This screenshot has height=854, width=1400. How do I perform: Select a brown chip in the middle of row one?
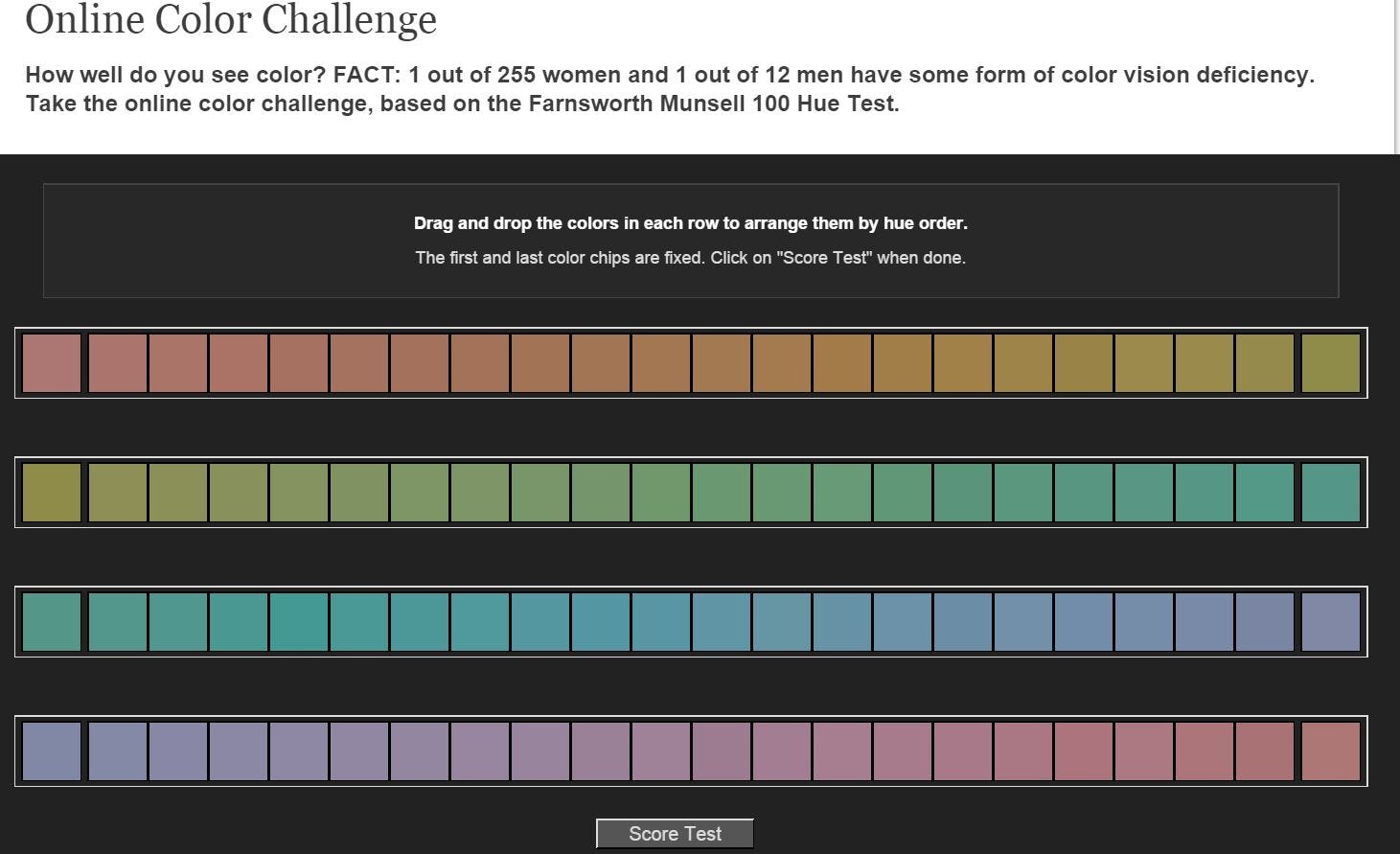tap(690, 363)
